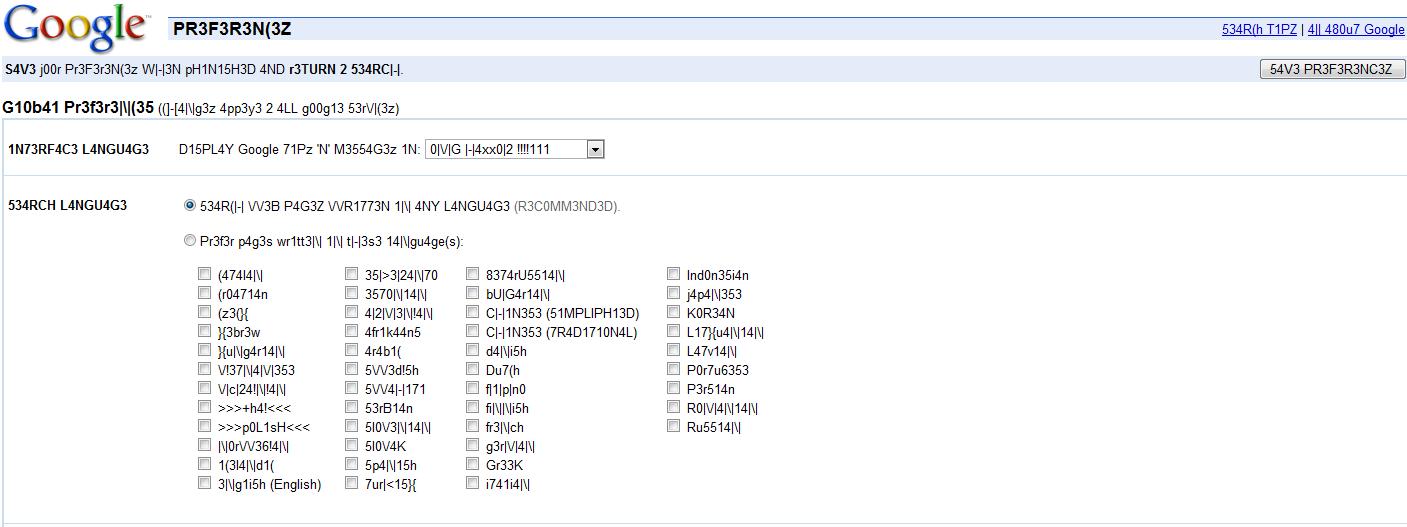Select the 534R(|-| VV3B P4G3Z any language radio
This screenshot has width=1407, height=527.
pos(190,205)
